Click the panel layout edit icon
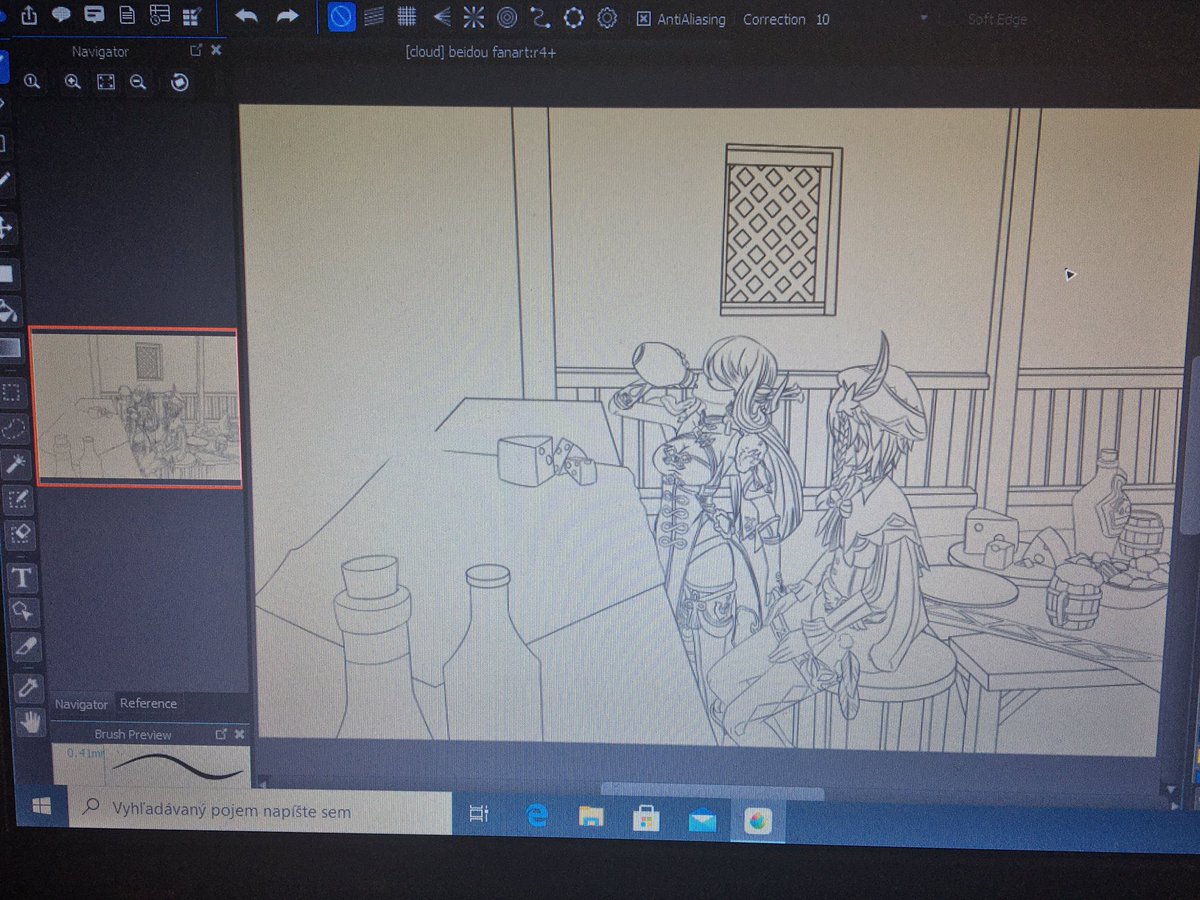The height and width of the screenshot is (900, 1200). click(192, 15)
